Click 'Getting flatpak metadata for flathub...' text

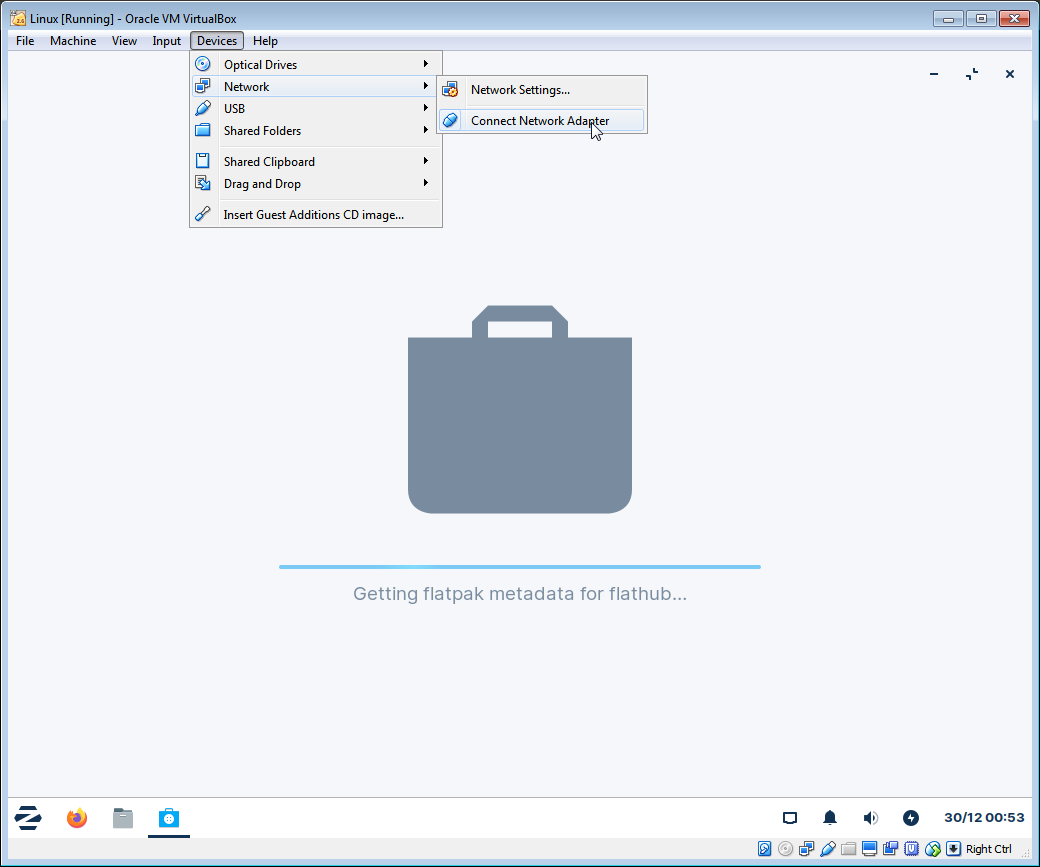[x=520, y=593]
